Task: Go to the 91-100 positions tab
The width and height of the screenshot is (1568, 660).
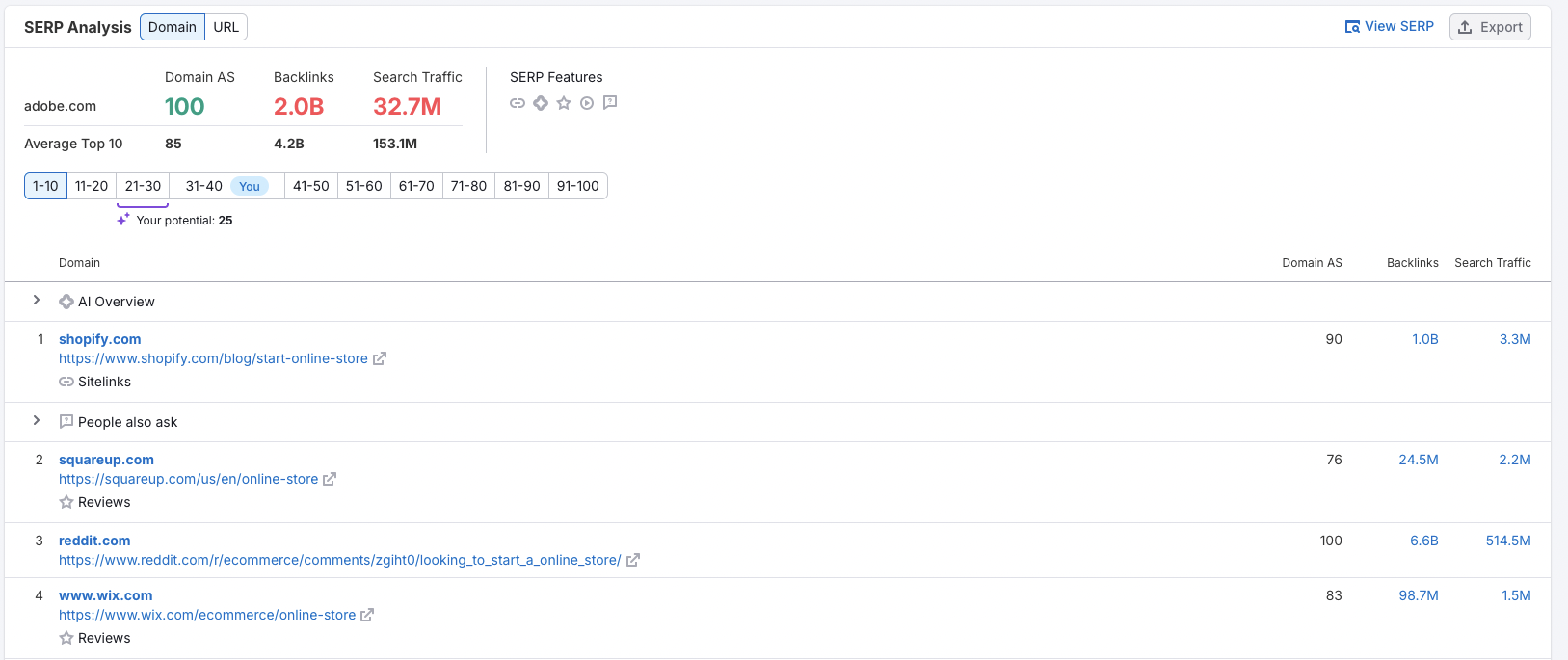Action: point(578,186)
